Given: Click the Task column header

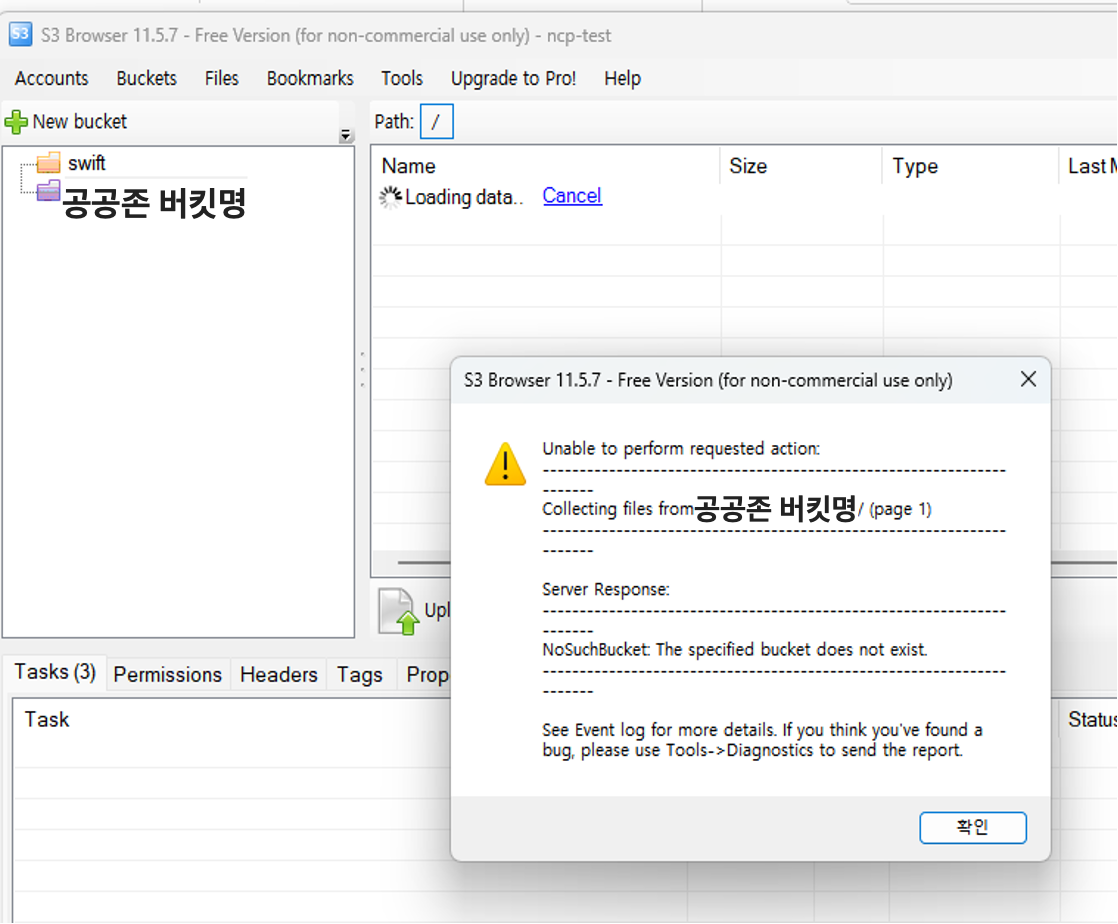Looking at the screenshot, I should (x=47, y=719).
